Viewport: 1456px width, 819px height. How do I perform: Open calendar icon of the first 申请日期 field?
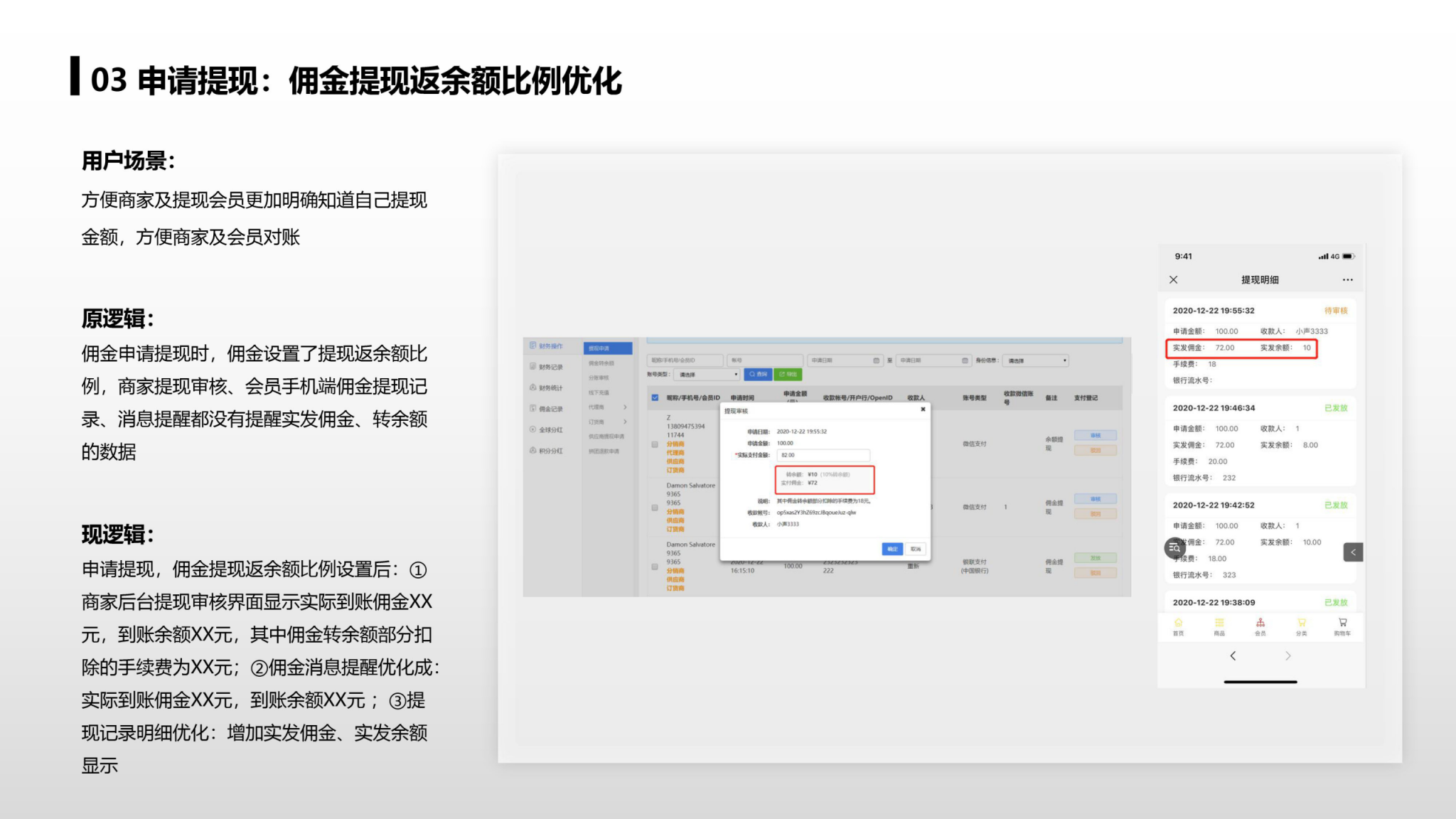coord(876,360)
